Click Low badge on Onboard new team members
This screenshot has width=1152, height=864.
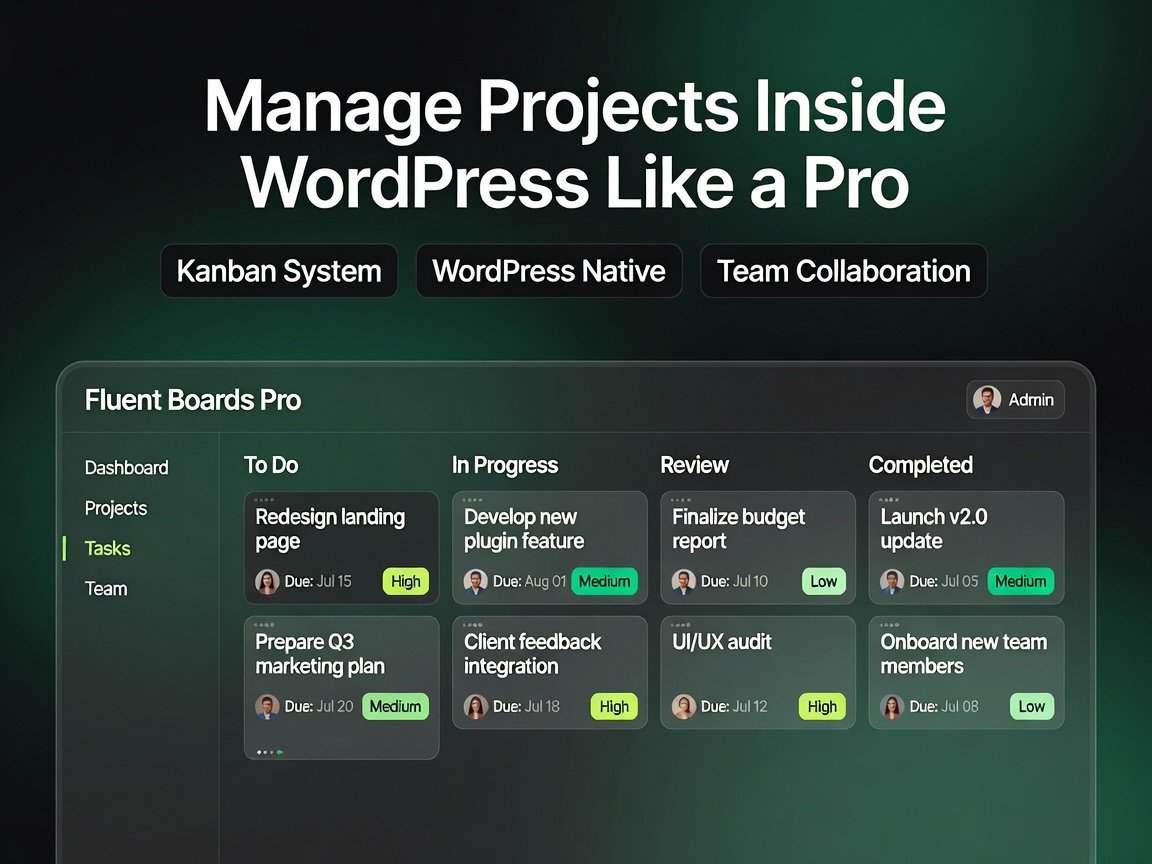point(1032,706)
